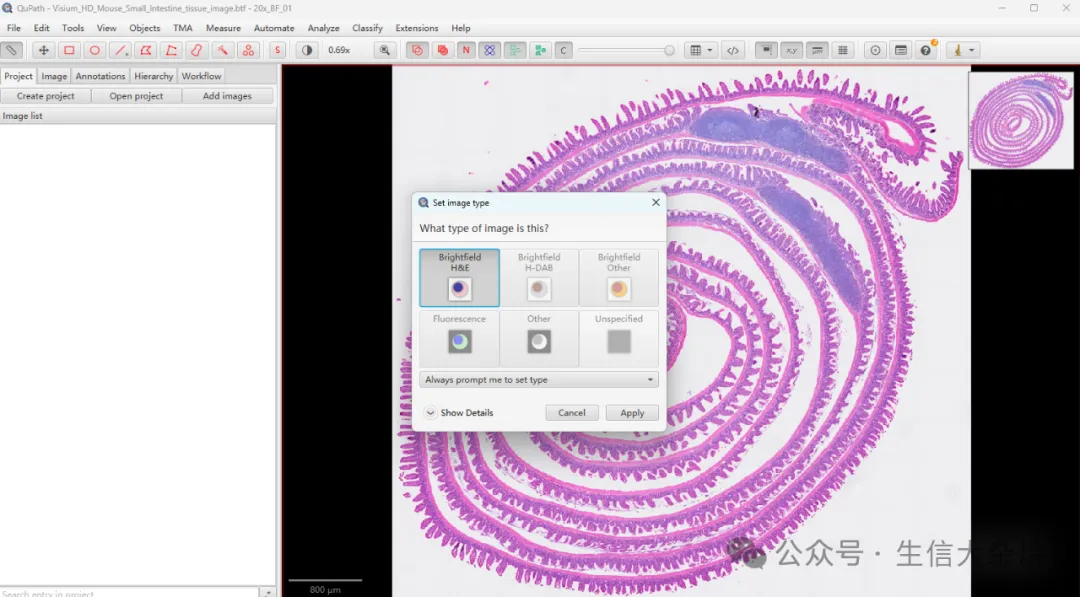Open the Extensions menu
The width and height of the screenshot is (1080, 597).
pos(417,28)
